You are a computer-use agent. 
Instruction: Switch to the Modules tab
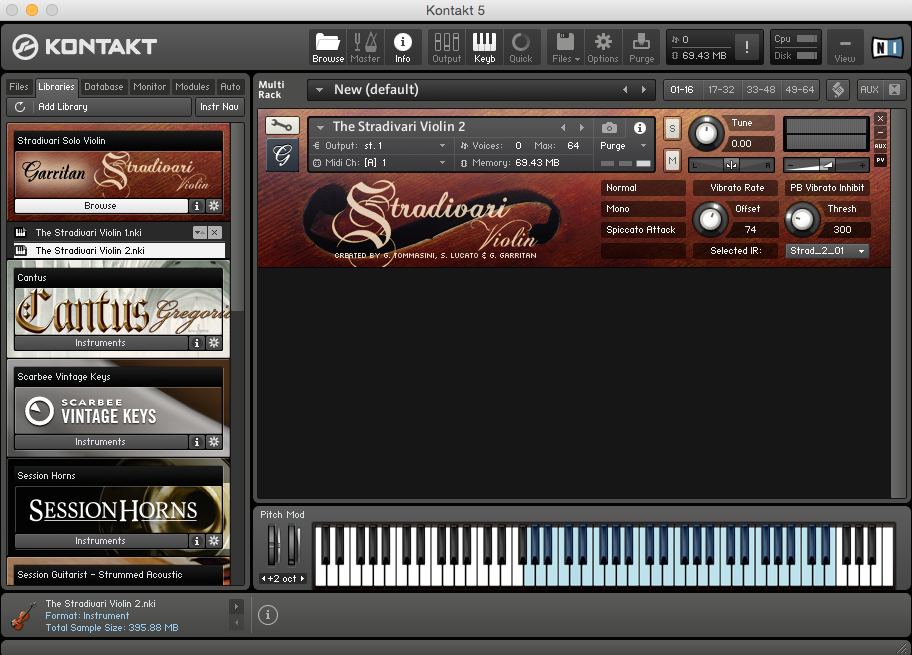pyautogui.click(x=192, y=87)
